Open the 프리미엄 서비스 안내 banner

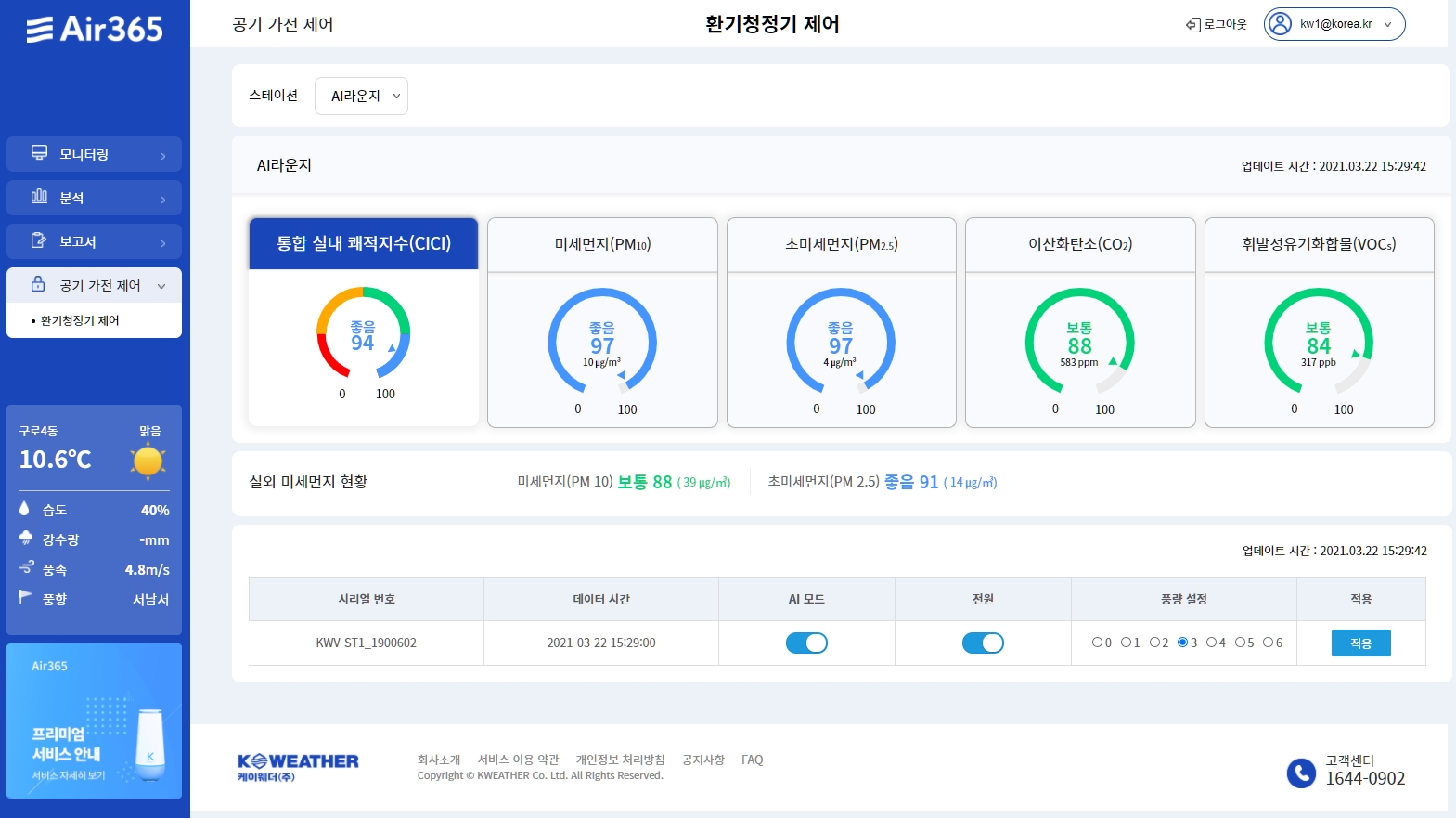[94, 721]
